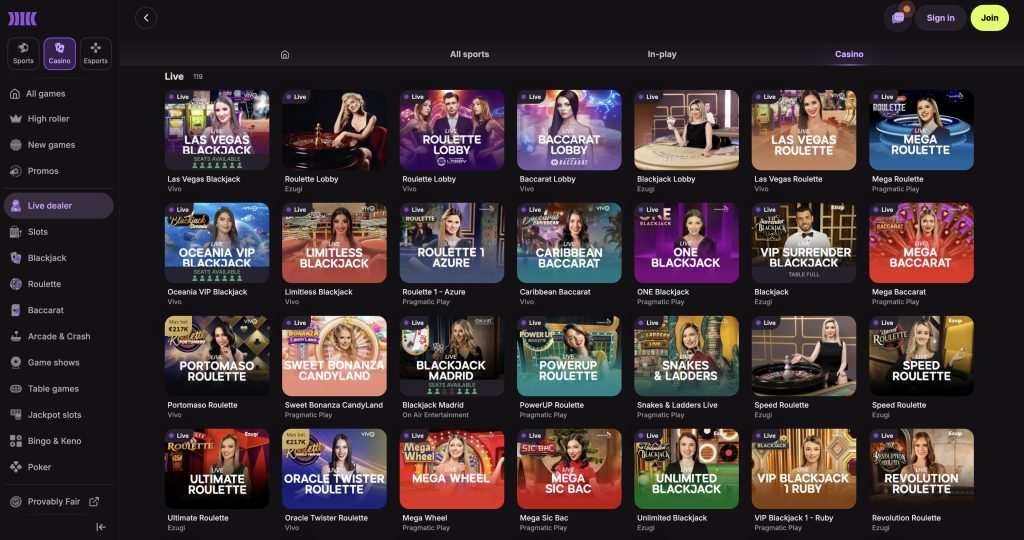This screenshot has height=540, width=1024.
Task: Open Table games category
Action: point(57,389)
